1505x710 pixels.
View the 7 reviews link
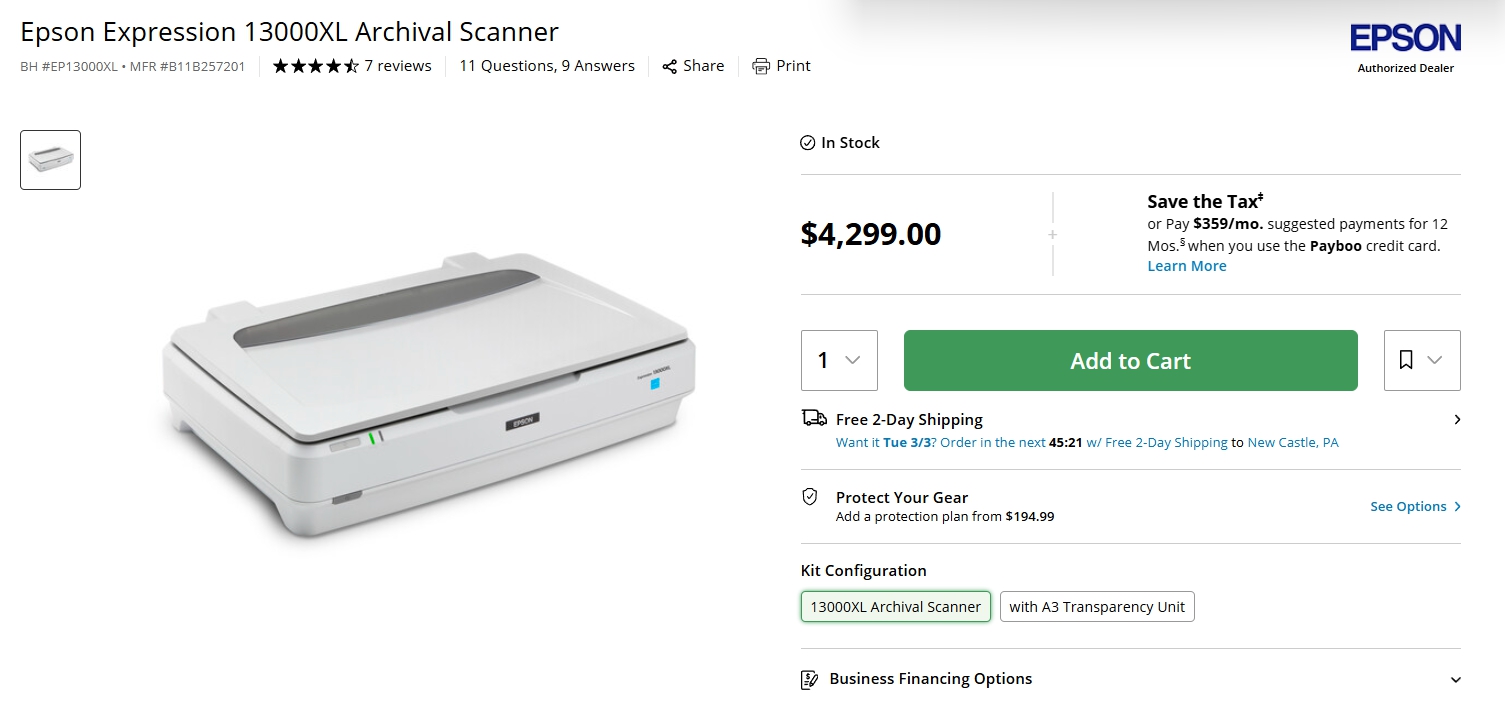pyautogui.click(x=398, y=66)
